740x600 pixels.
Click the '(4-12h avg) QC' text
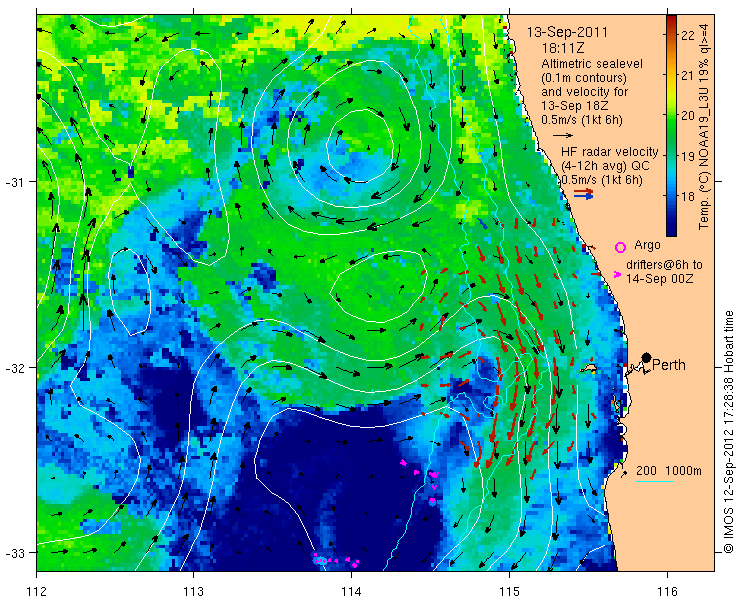click(605, 166)
